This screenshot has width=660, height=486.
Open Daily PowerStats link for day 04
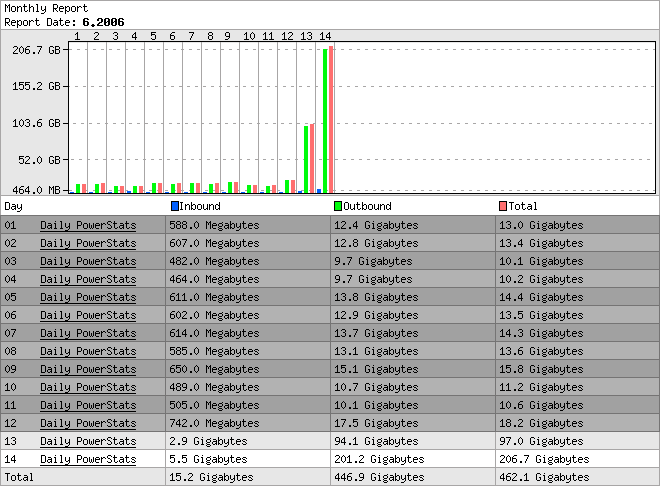(x=88, y=279)
